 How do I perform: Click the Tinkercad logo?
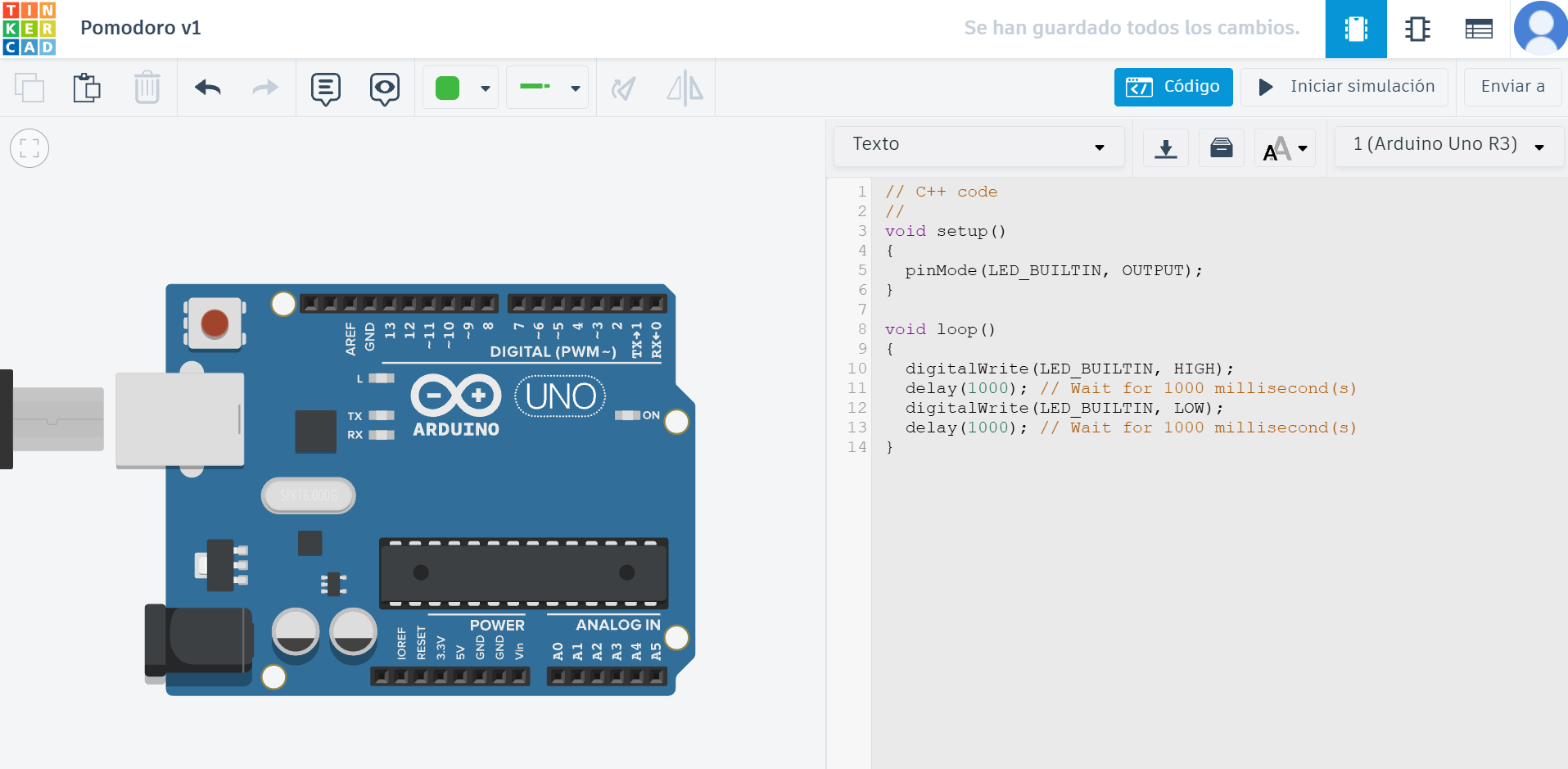tap(29, 29)
